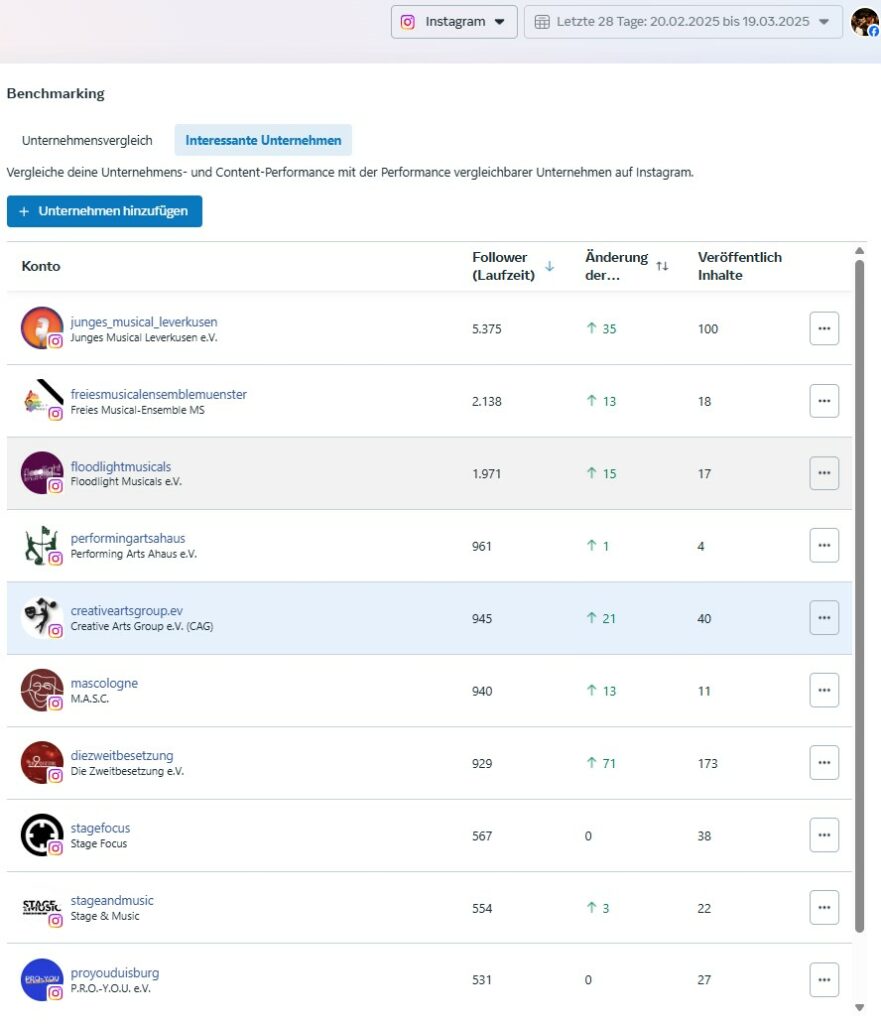Click three-dot menu for performingartsahaus
This screenshot has height=1024, width=881.
(x=824, y=546)
